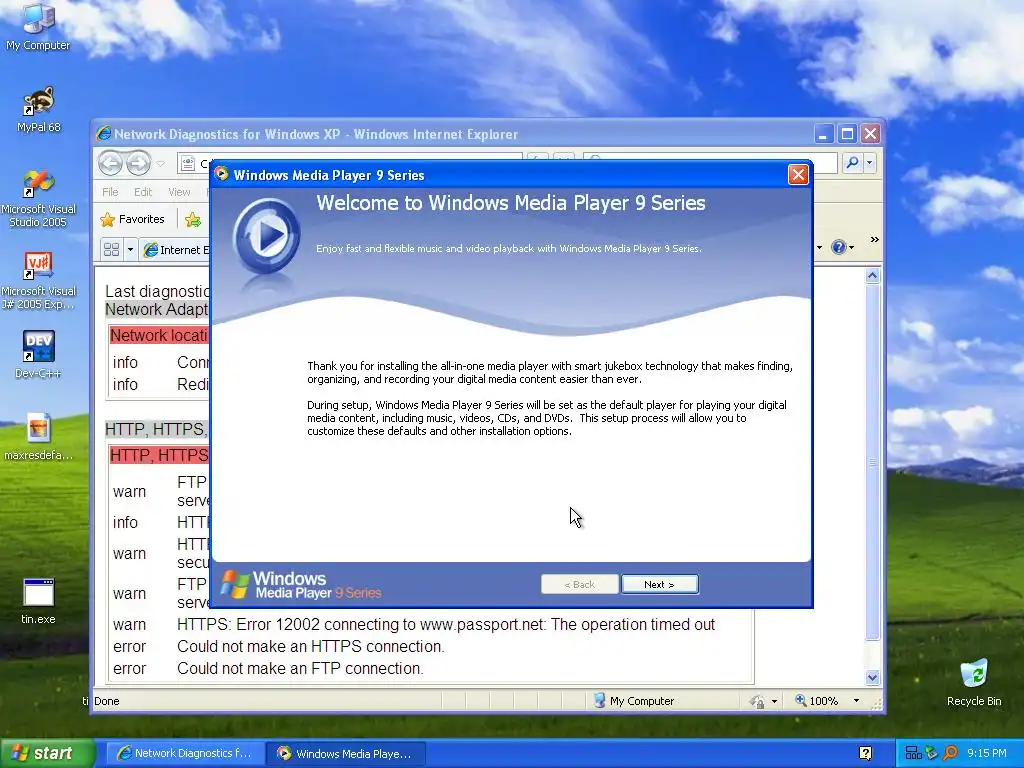The image size is (1024, 768).
Task: Expand the IE command bar overflow chevron
Action: tap(874, 240)
